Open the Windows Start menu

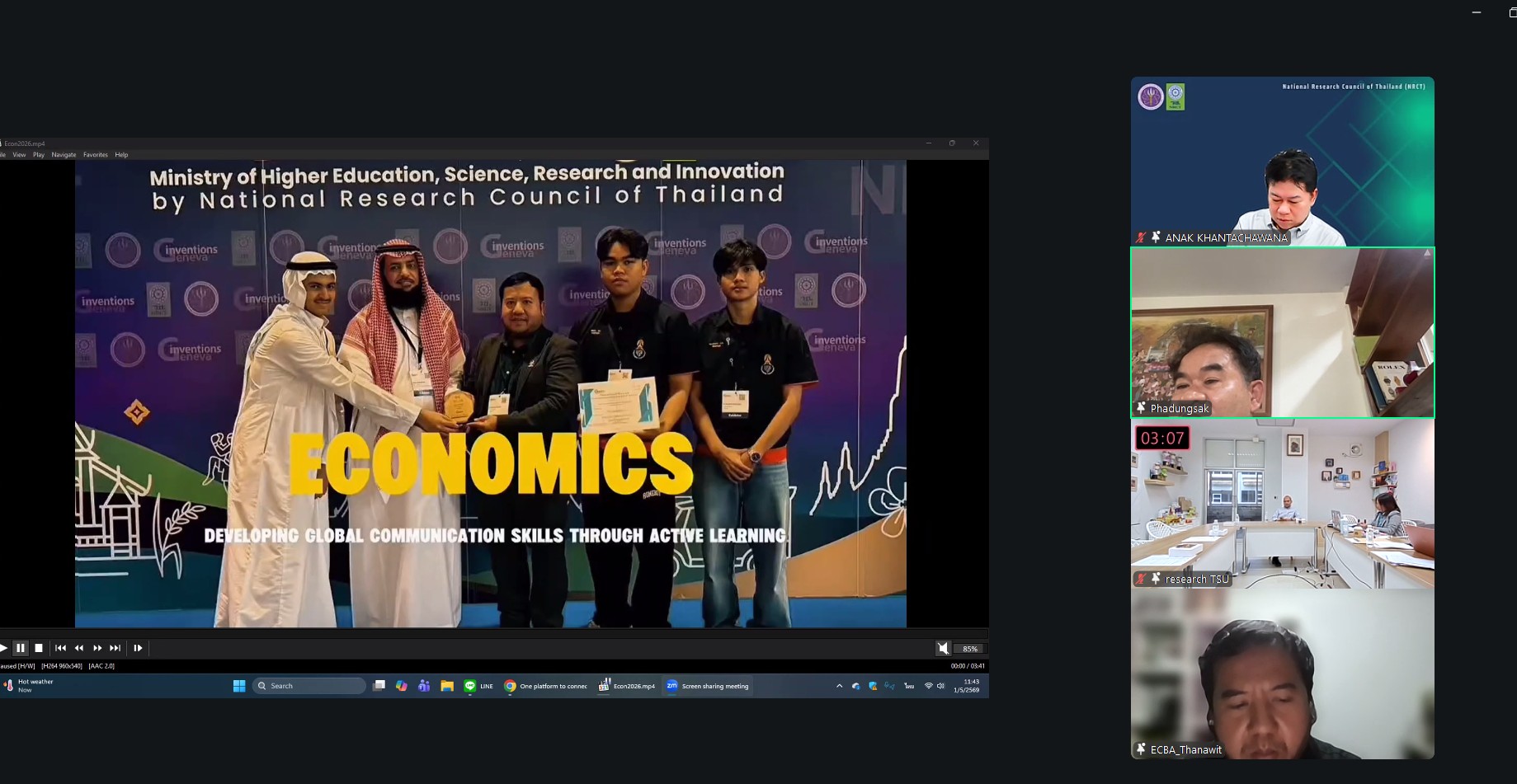pyautogui.click(x=239, y=686)
